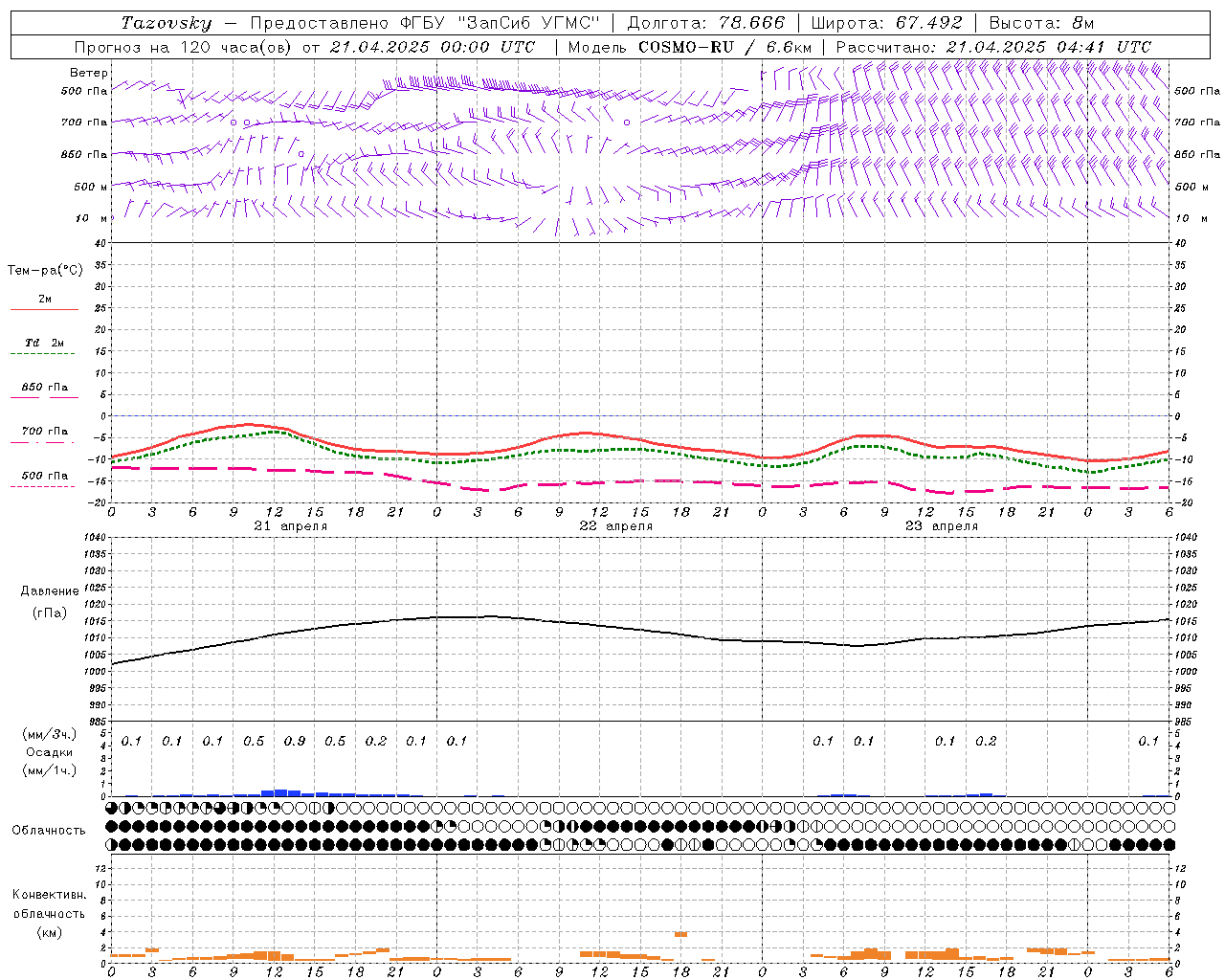Click the 22 апреля date label
Image resolution: width=1225 pixels, height=980 pixels.
click(616, 526)
